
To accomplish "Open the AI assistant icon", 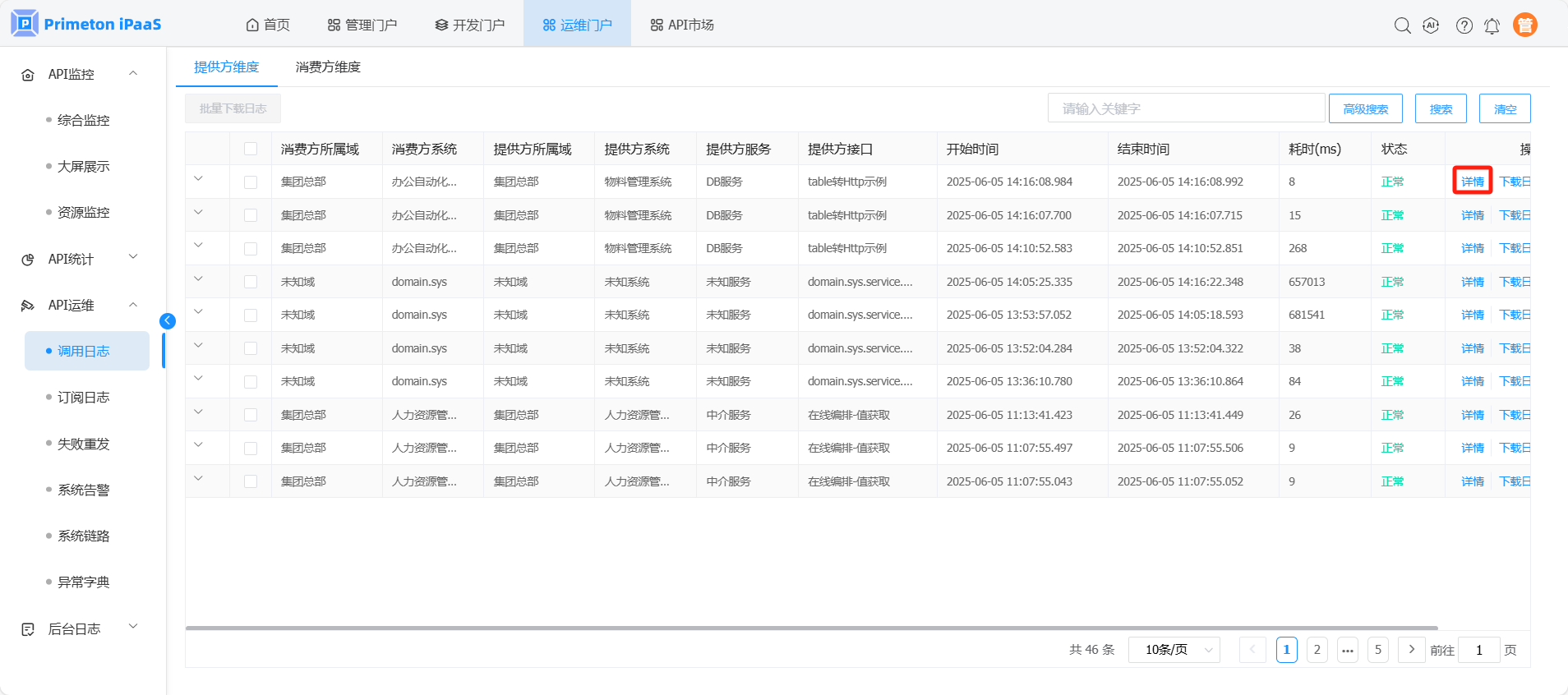I will tap(1431, 25).
